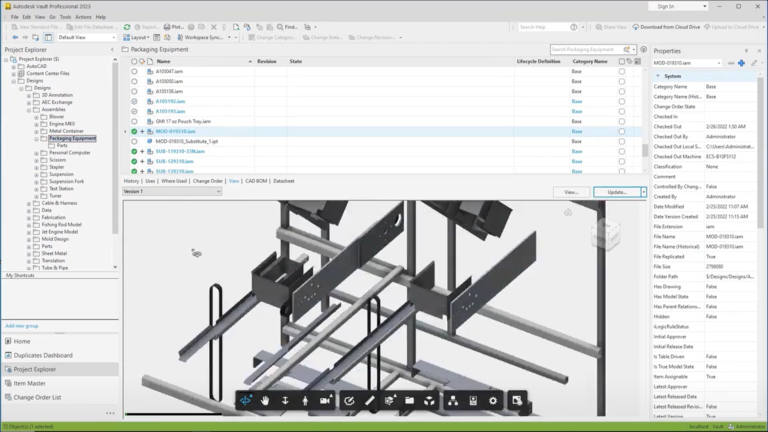
Task: Toggle the header checkbox in file list
Action: pos(622,61)
